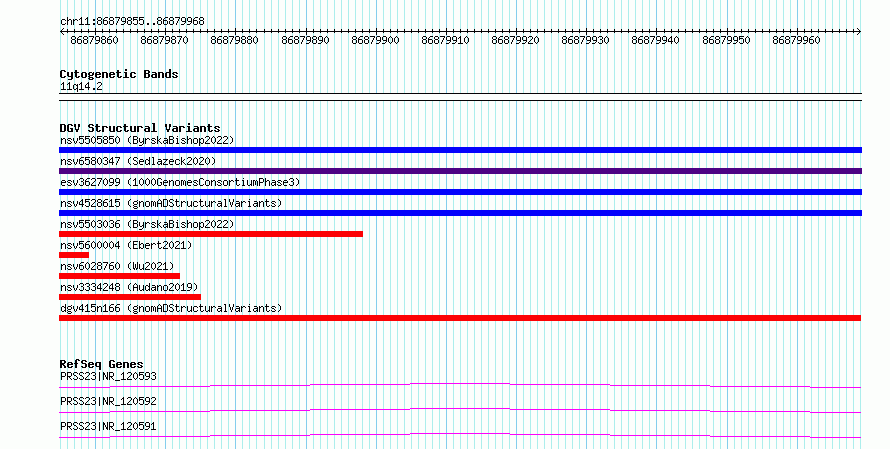Select the magenta line for PRSS23|NR_120591
This screenshot has width=890, height=449.
(x=460, y=435)
